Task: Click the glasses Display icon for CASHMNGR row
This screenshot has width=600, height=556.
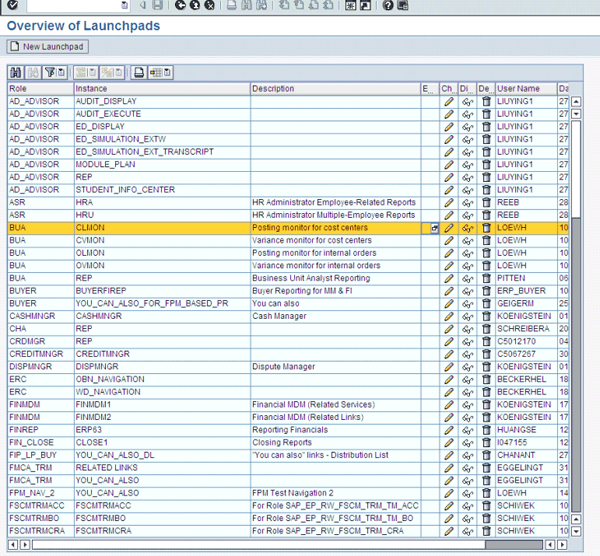Action: click(x=467, y=315)
